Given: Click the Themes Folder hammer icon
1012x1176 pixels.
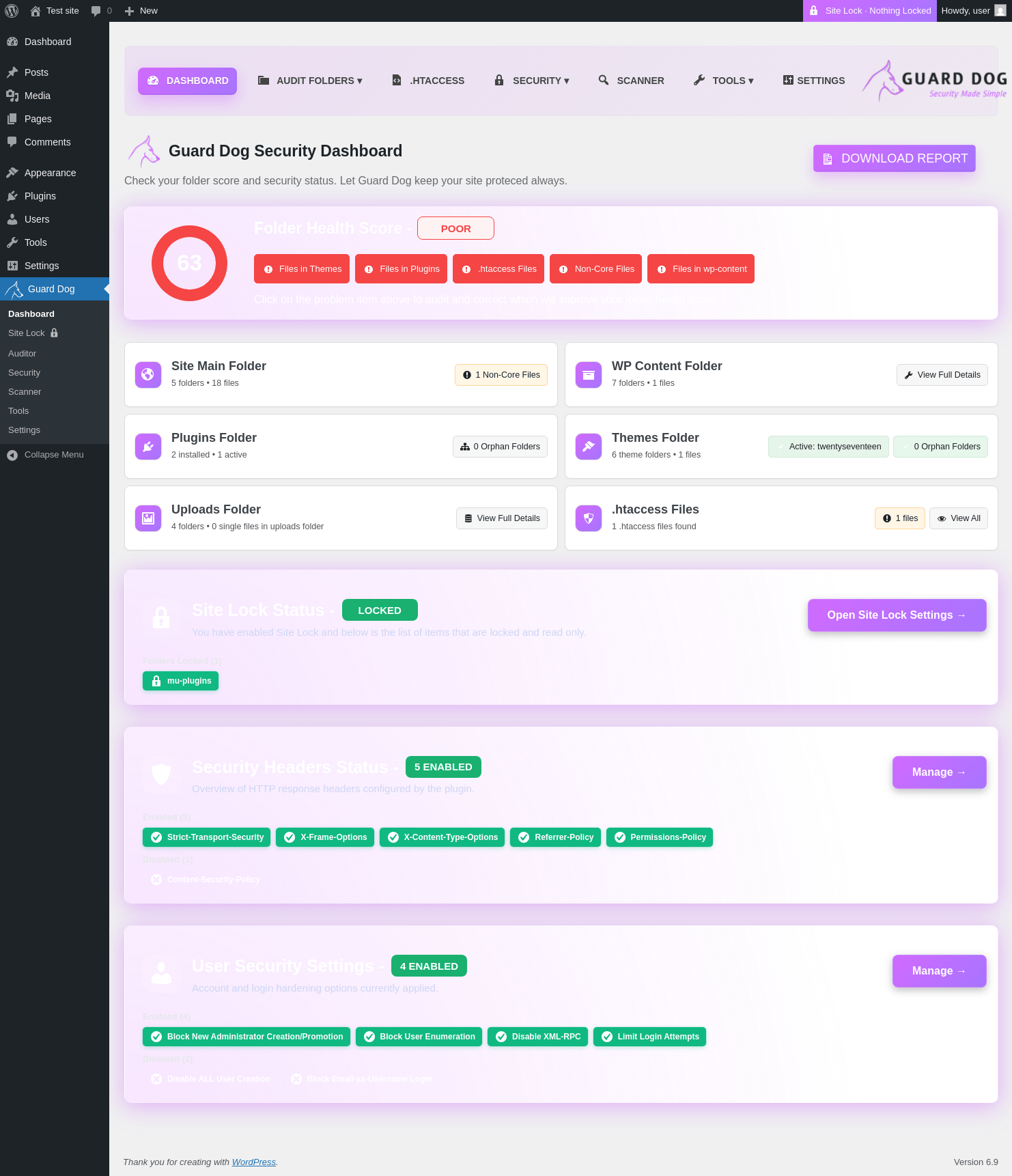Looking at the screenshot, I should [589, 447].
